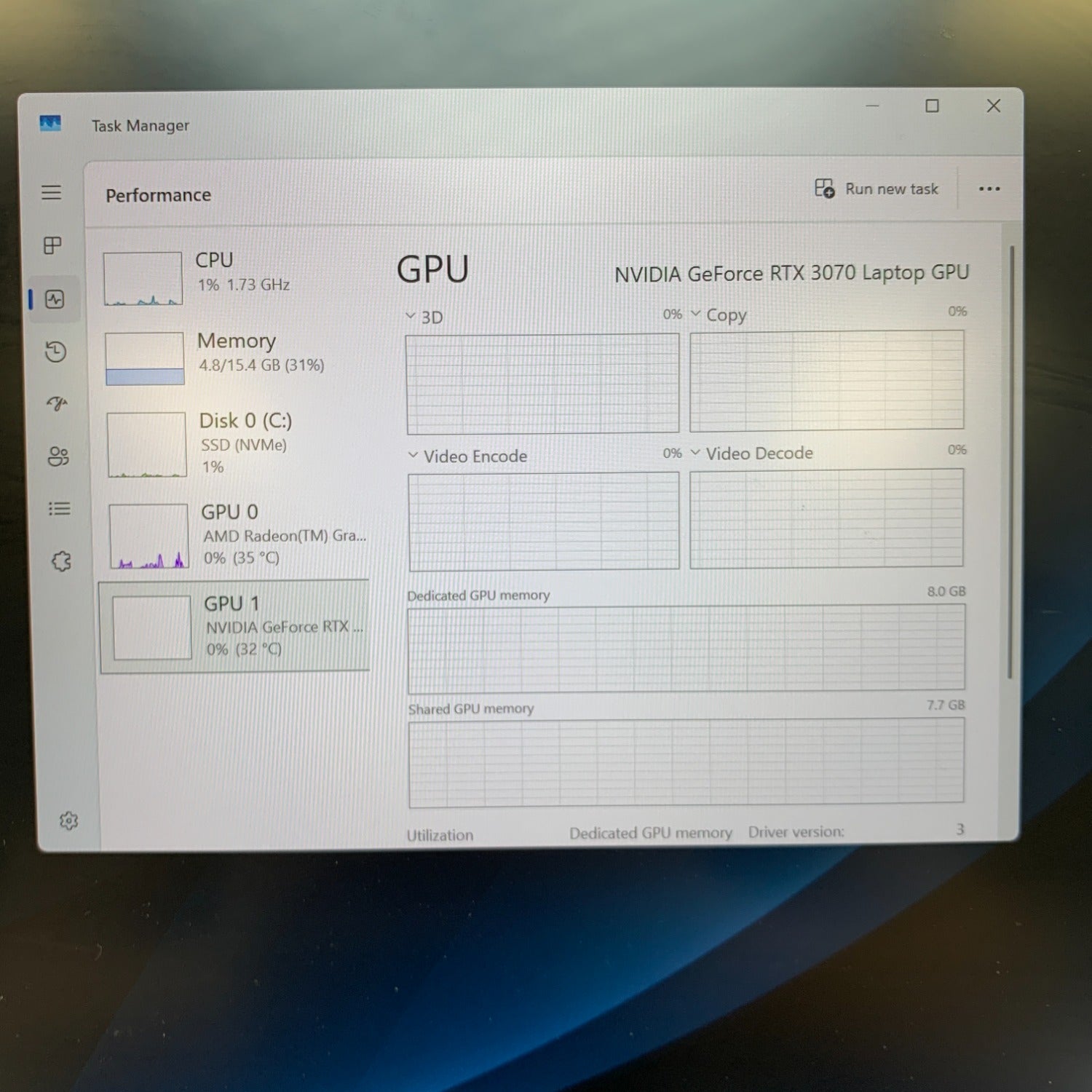Click the '0% (32 °C)' GPU 1 value

(x=244, y=649)
